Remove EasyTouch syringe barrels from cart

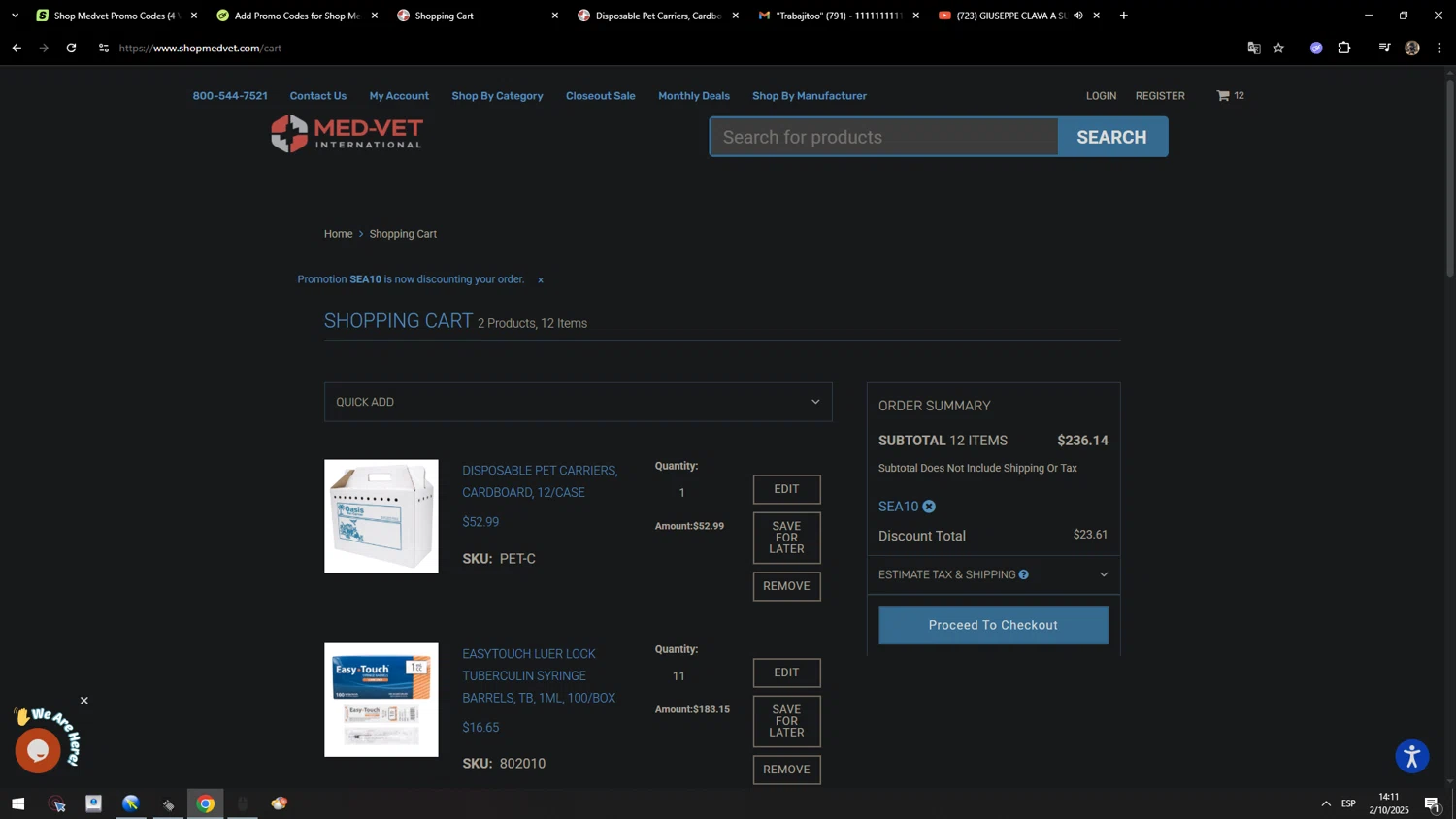(x=786, y=770)
